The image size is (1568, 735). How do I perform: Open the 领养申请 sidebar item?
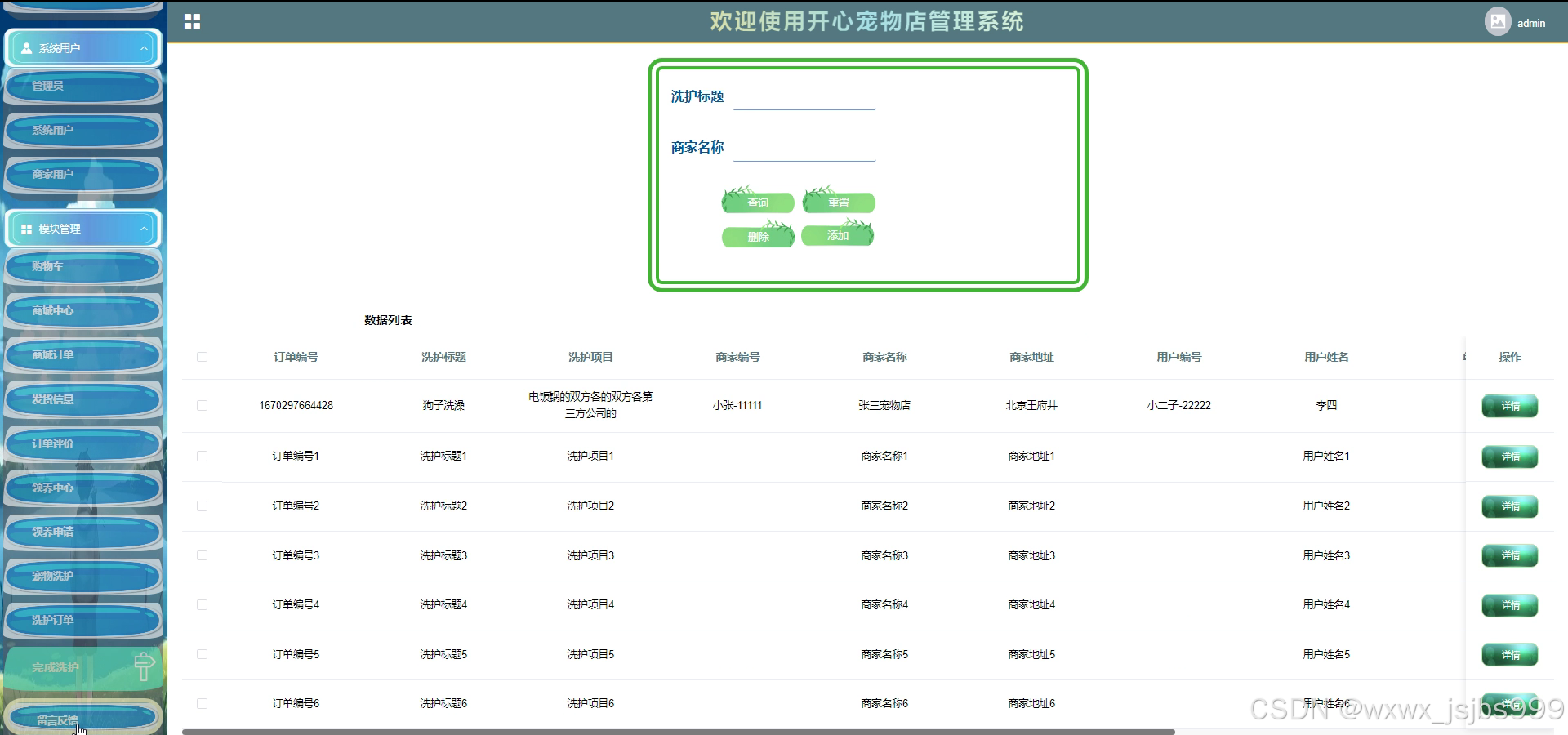point(82,532)
